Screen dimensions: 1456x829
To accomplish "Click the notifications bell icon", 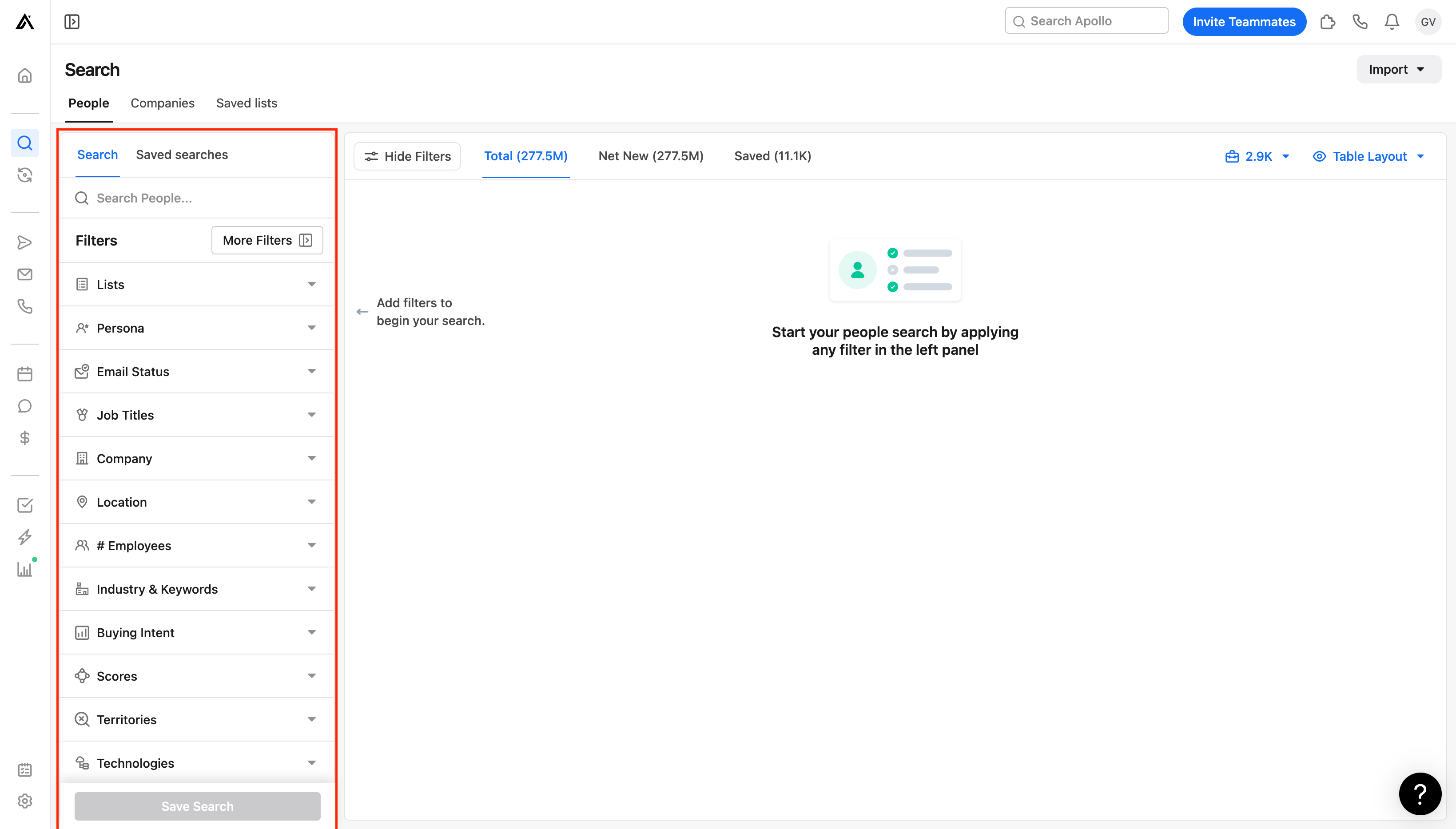I will [x=1392, y=22].
